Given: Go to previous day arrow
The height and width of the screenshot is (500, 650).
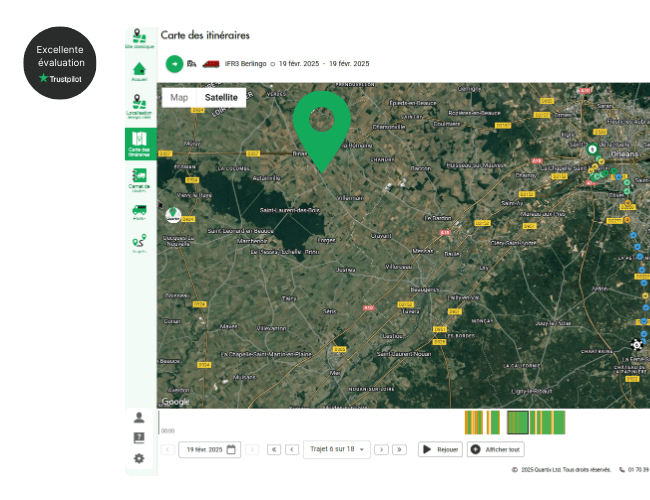Looking at the screenshot, I should (x=167, y=449).
